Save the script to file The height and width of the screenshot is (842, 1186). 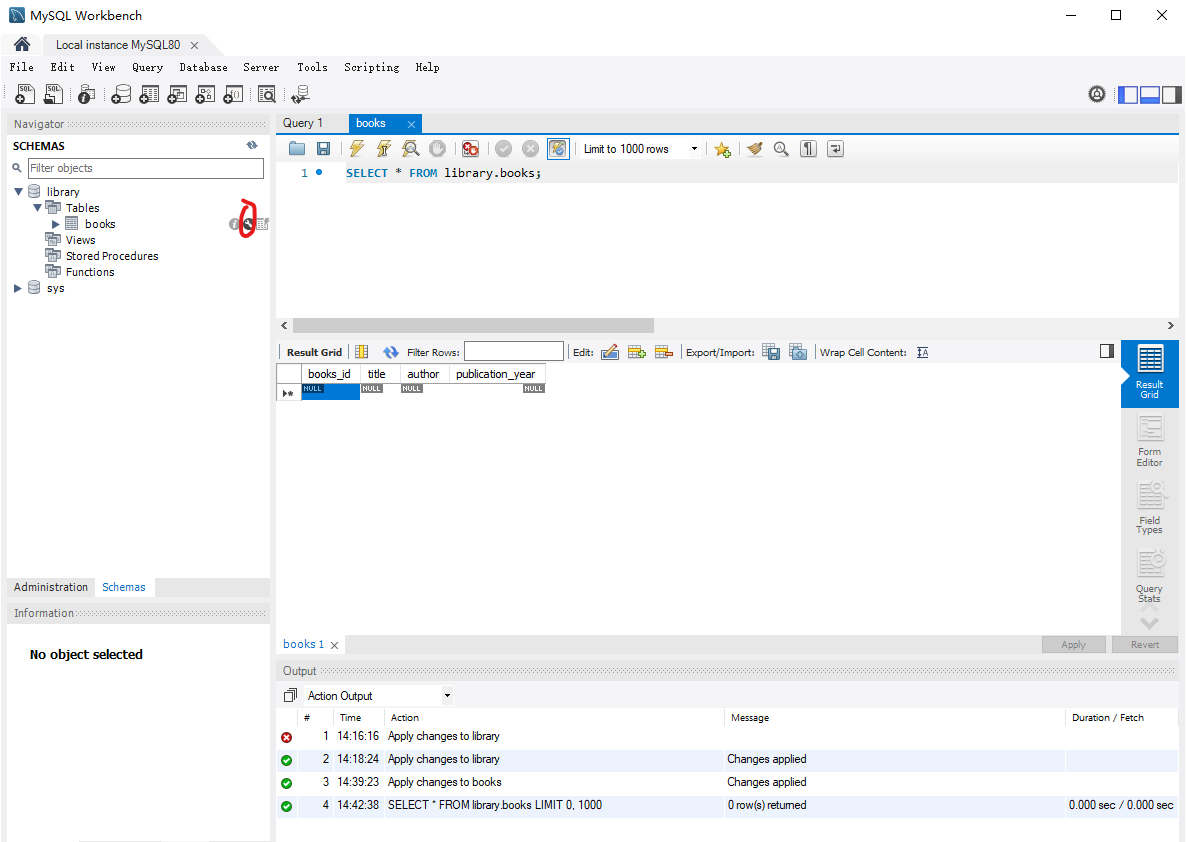click(x=323, y=148)
